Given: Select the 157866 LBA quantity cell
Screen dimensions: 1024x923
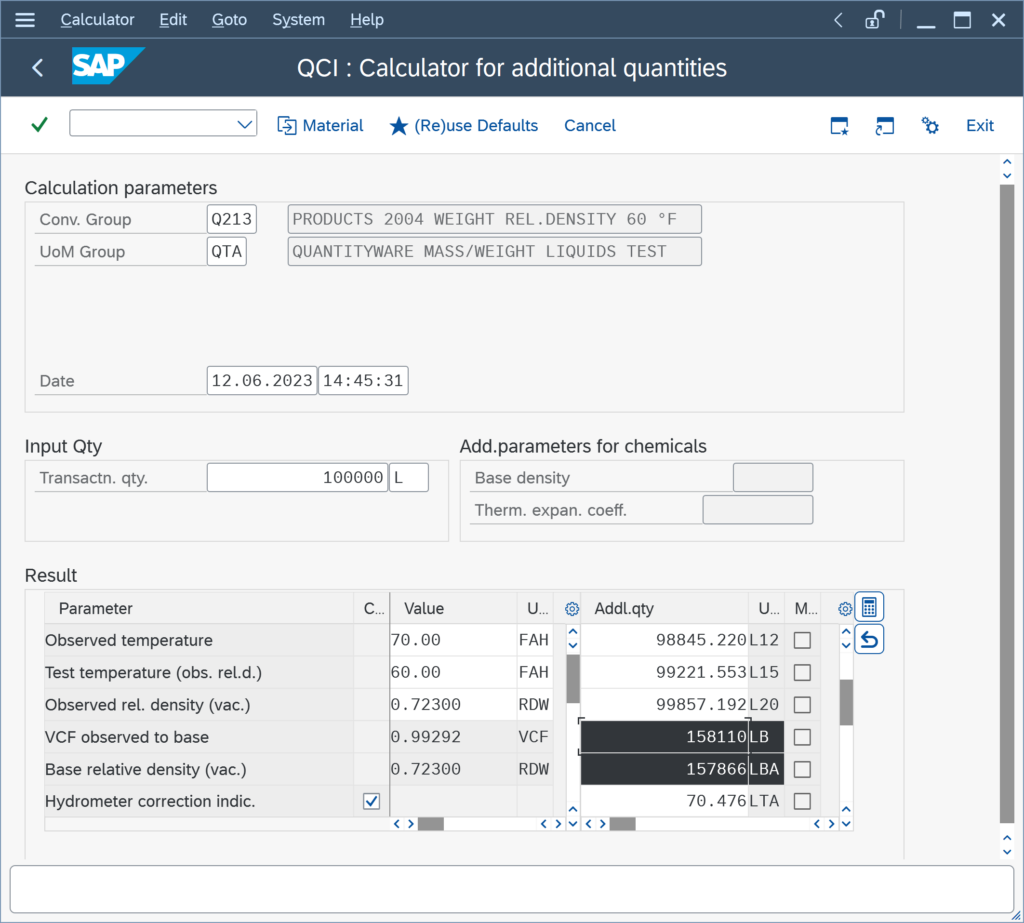Looking at the screenshot, I should (664, 769).
